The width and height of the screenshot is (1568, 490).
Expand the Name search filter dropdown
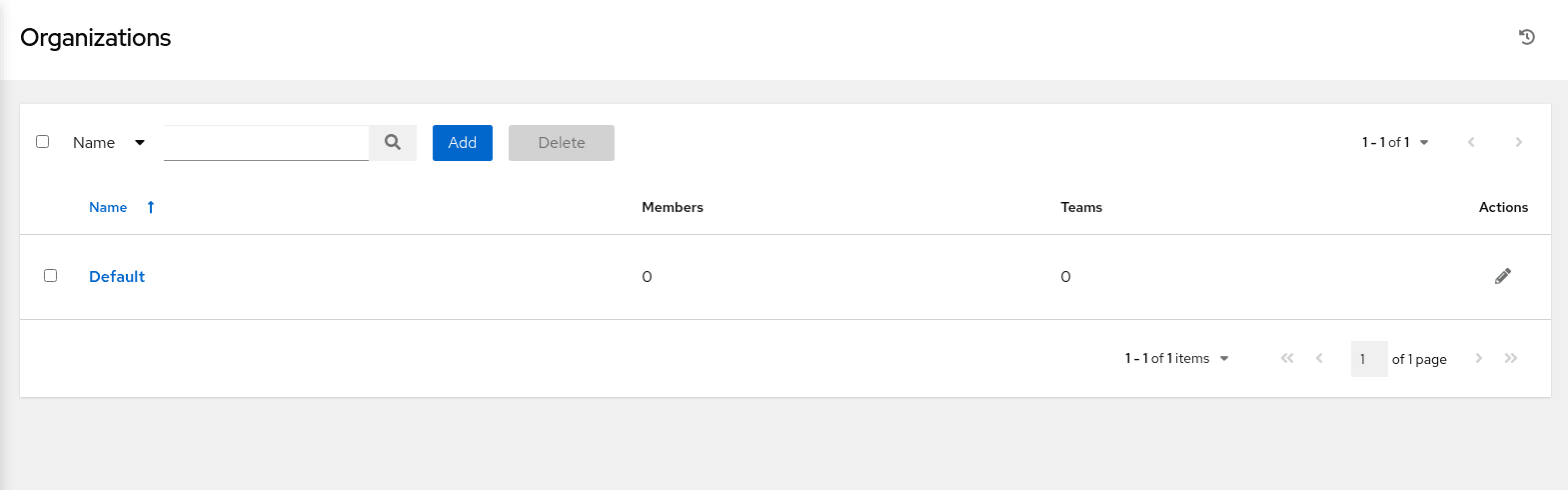click(109, 143)
